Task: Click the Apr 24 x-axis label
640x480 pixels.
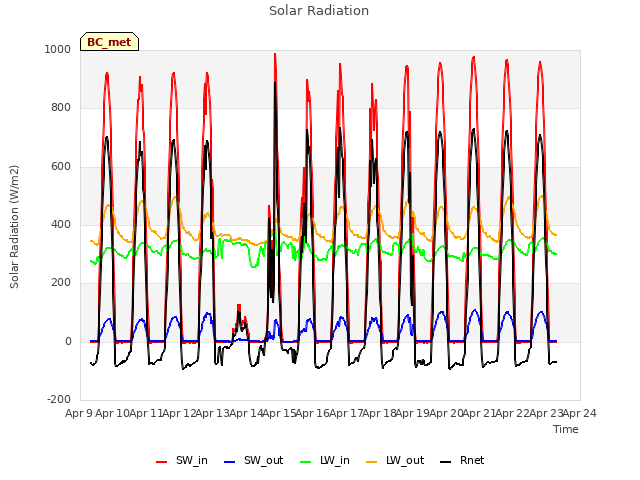Action: (x=580, y=413)
